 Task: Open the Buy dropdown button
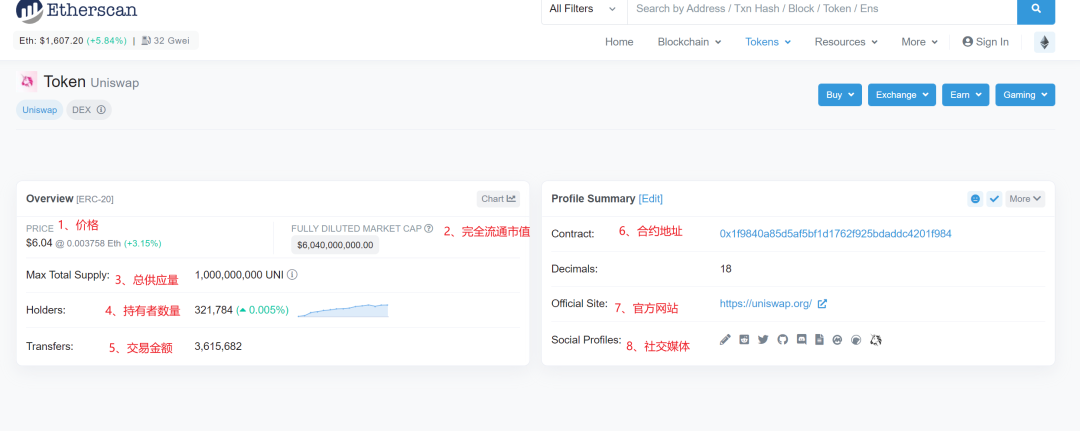coord(840,95)
